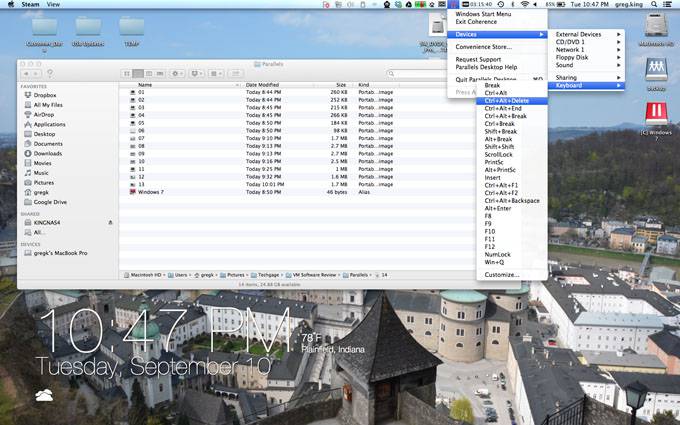
Task: Click the weather cloud icon on the desktop widget
Action: click(44, 395)
